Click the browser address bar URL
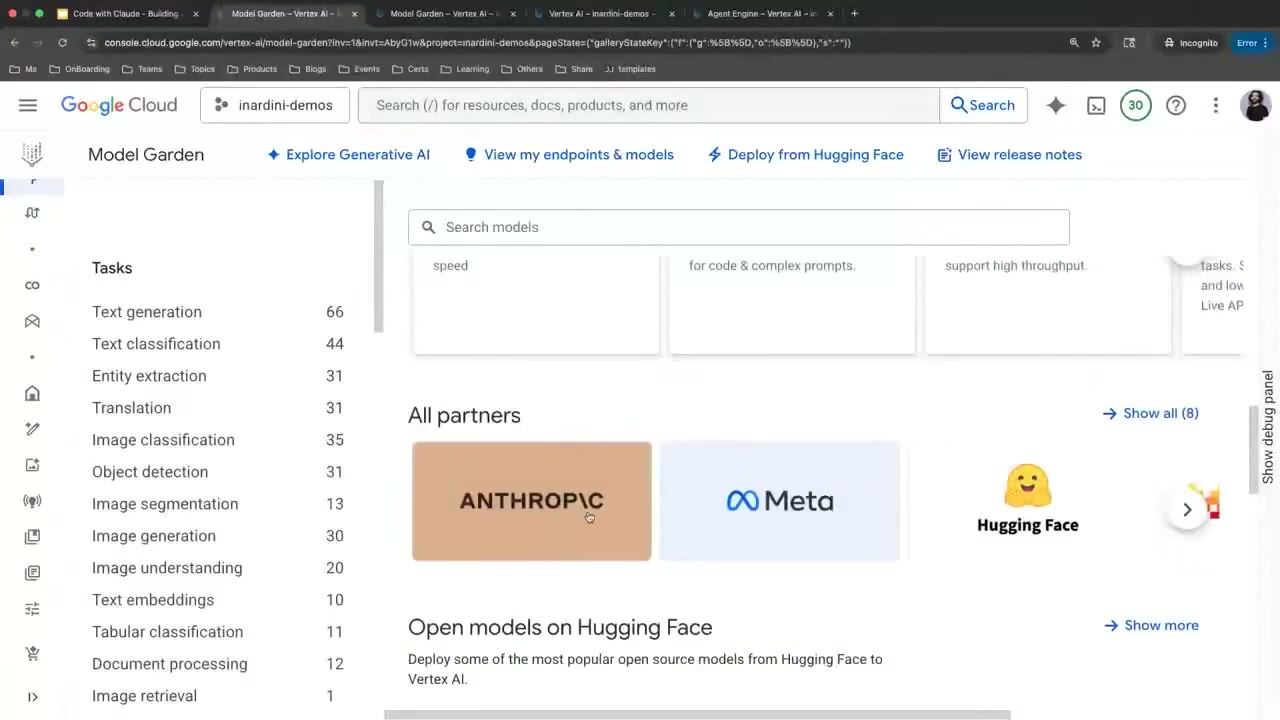The height and width of the screenshot is (720, 1280). (477, 43)
